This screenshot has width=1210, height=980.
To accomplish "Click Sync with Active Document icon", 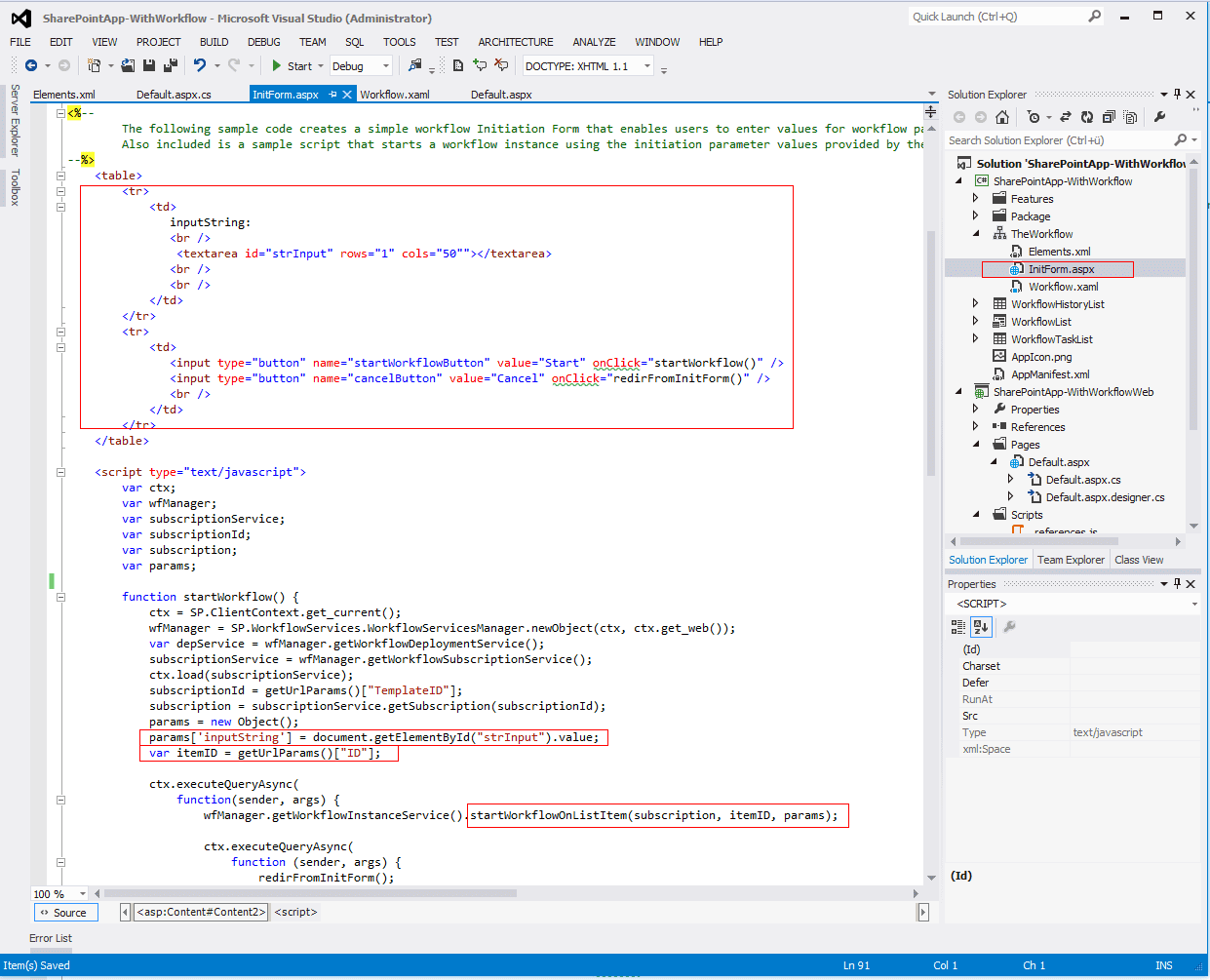I will click(x=1066, y=117).
